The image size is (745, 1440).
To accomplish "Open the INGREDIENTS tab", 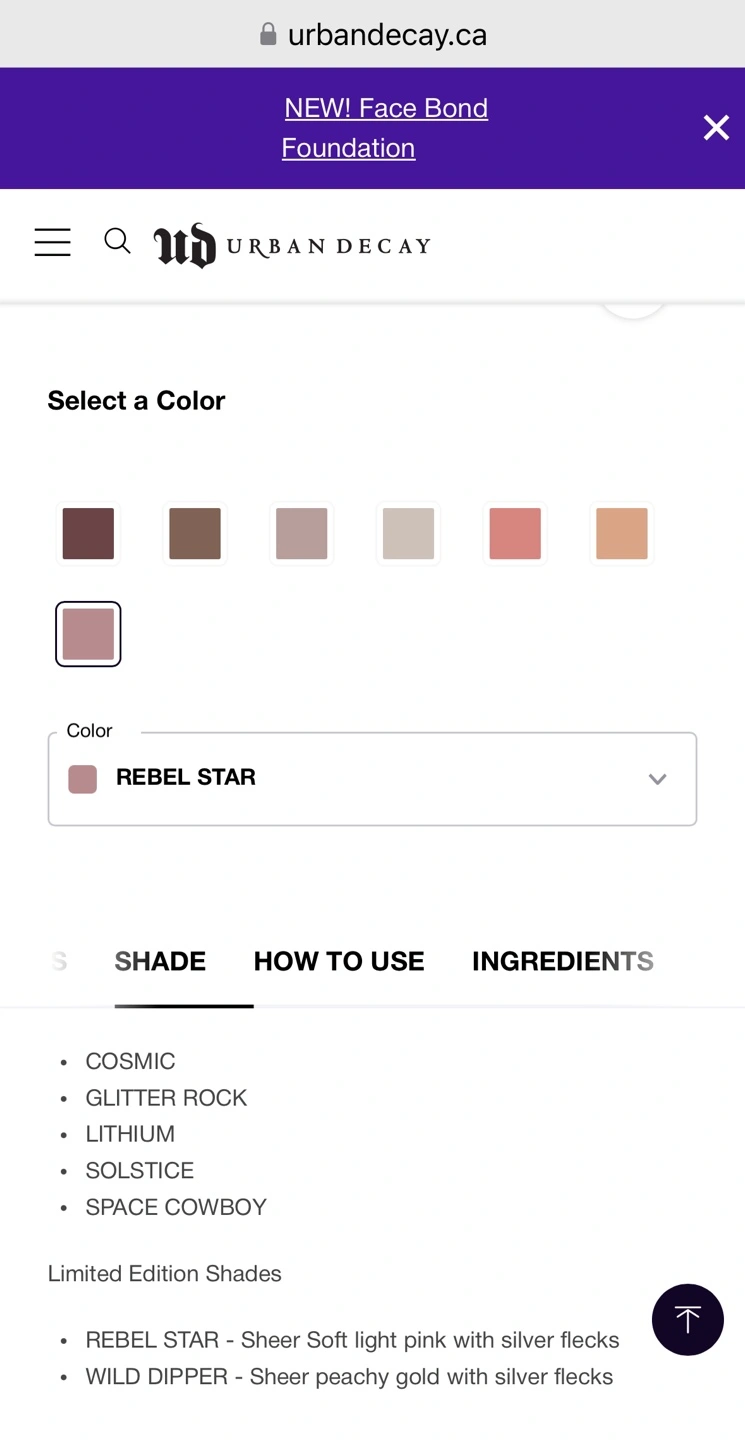I will click(563, 961).
